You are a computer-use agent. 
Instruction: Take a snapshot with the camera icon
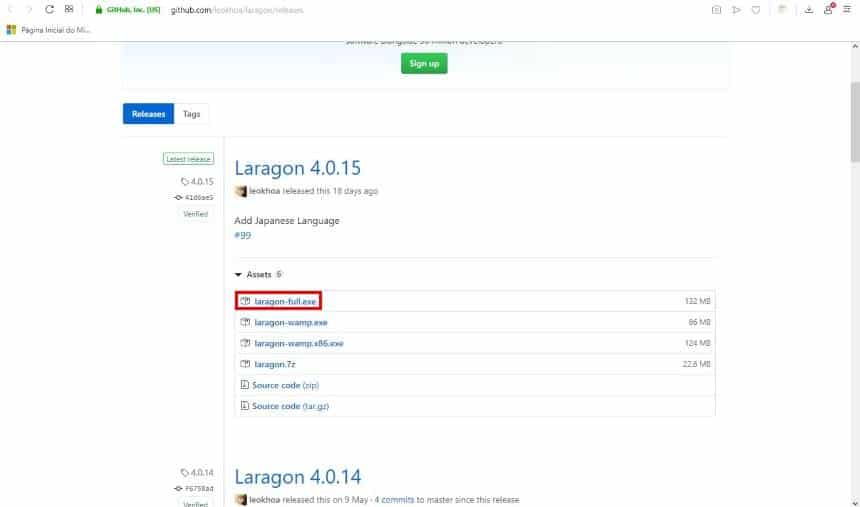716,10
